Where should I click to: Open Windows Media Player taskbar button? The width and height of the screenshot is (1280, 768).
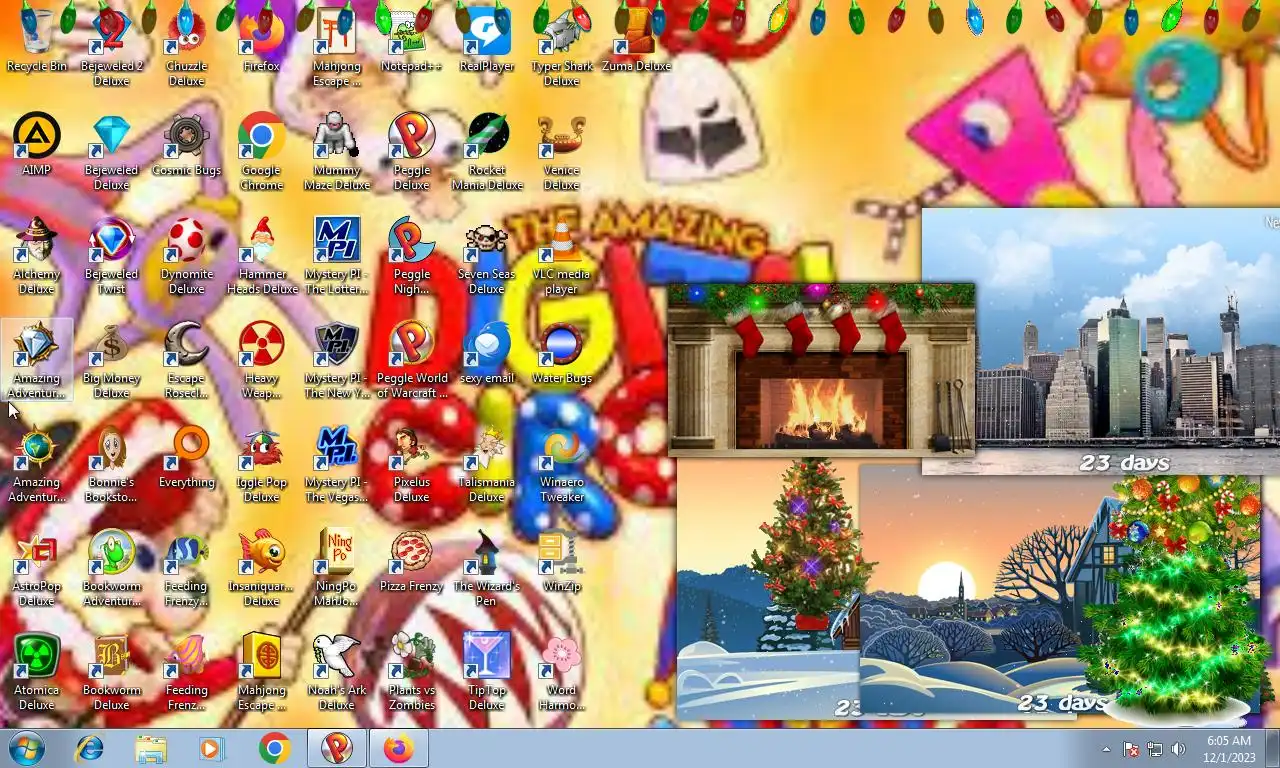[212, 748]
